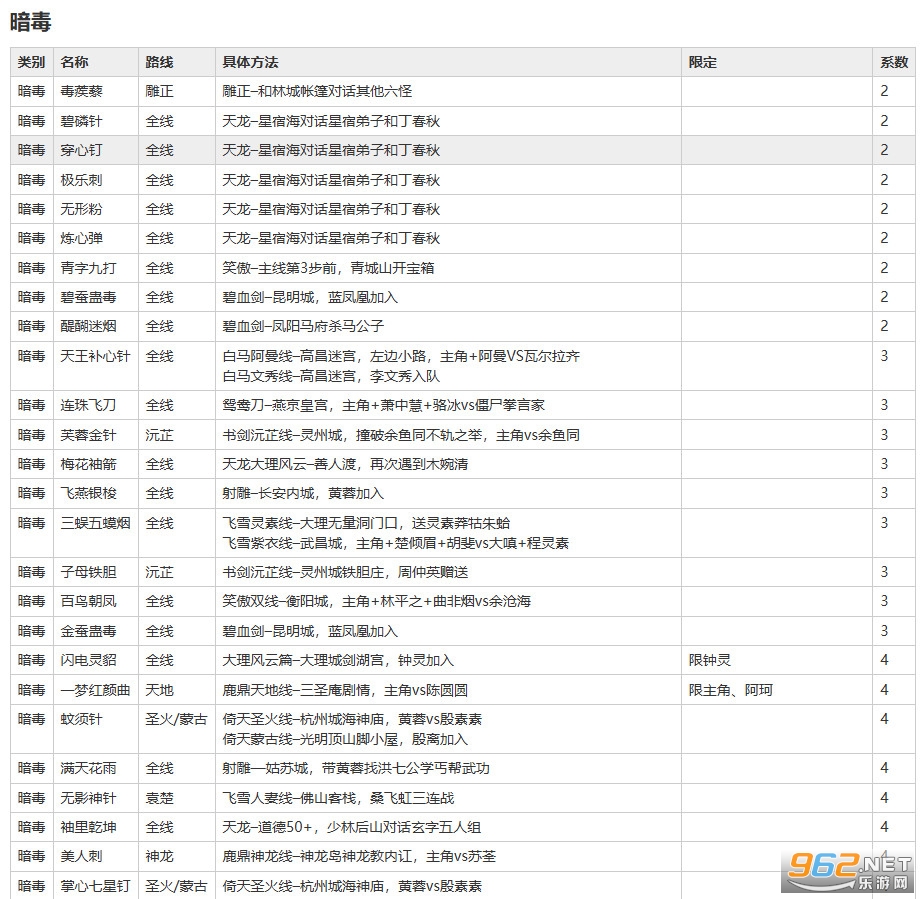
Task: Click 碧血剑-凤阳马府杀马公子 method text
Action: tap(303, 326)
